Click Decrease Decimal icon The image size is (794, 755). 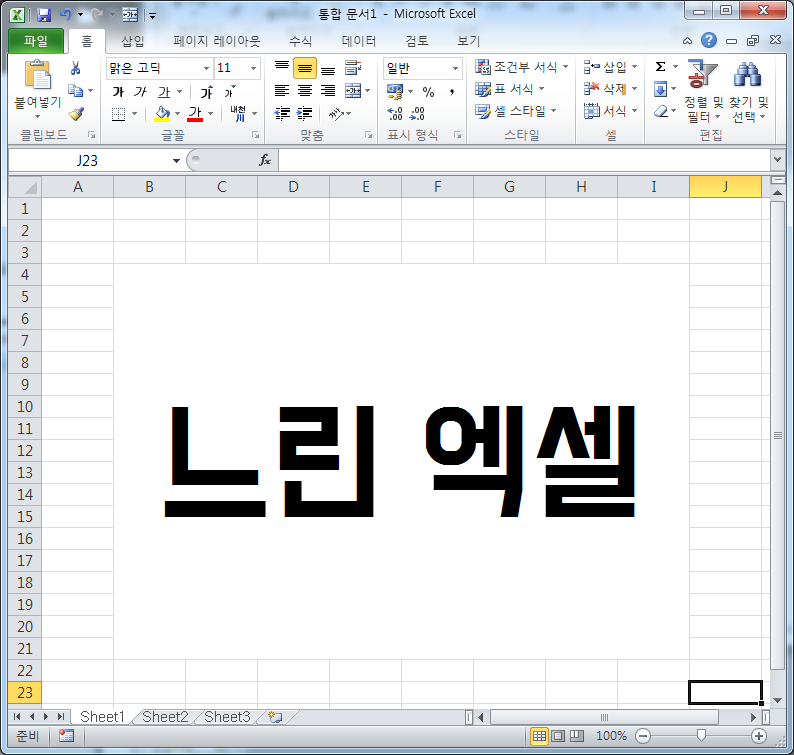click(x=417, y=113)
